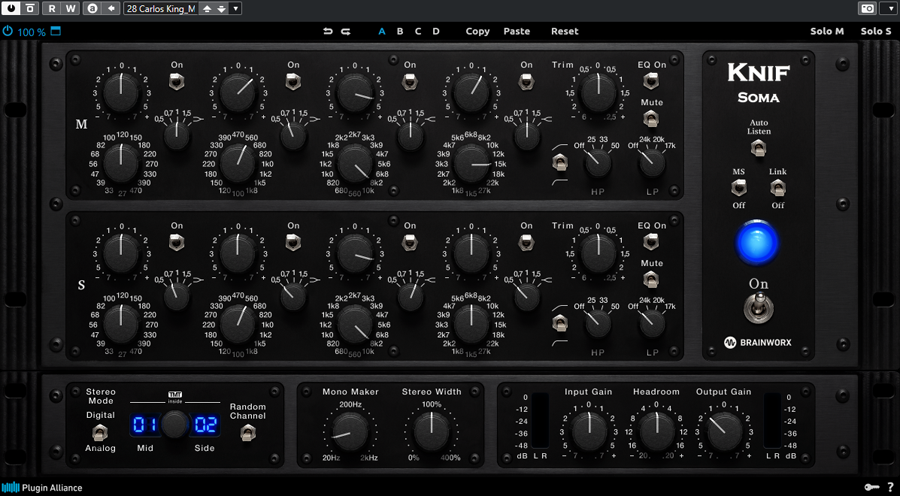The image size is (900, 496).
Task: Toggle the M channel EQ On switch
Action: [x=651, y=81]
